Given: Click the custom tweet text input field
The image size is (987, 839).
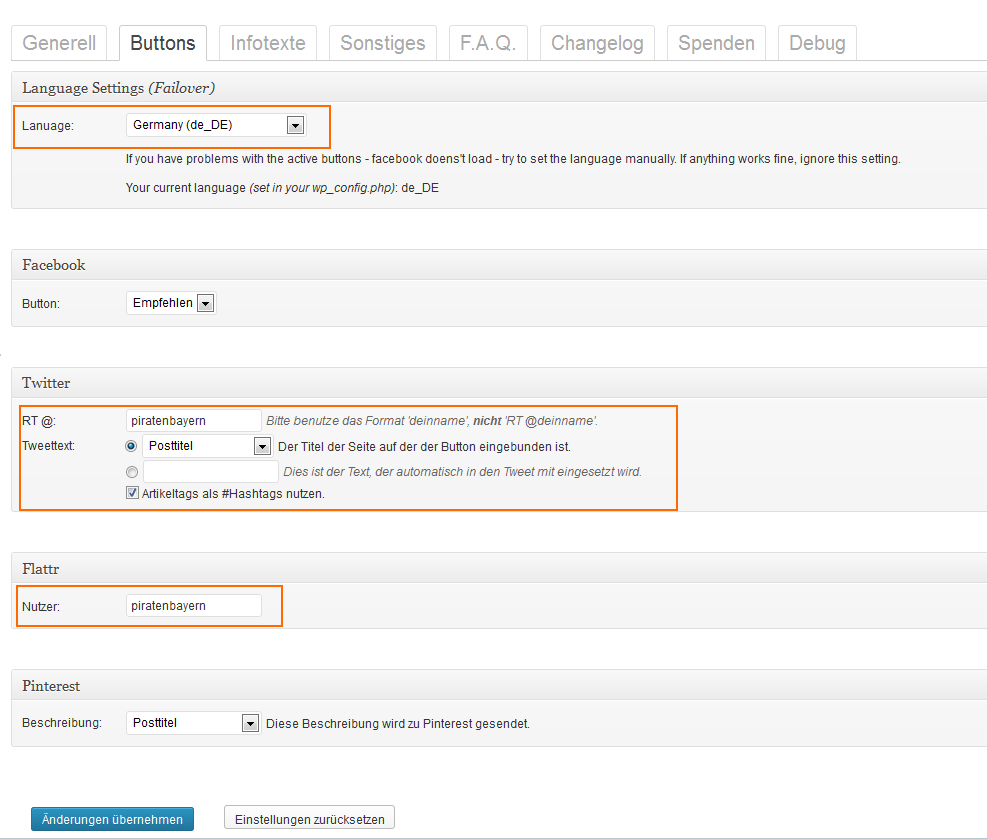Looking at the screenshot, I should click(x=211, y=471).
